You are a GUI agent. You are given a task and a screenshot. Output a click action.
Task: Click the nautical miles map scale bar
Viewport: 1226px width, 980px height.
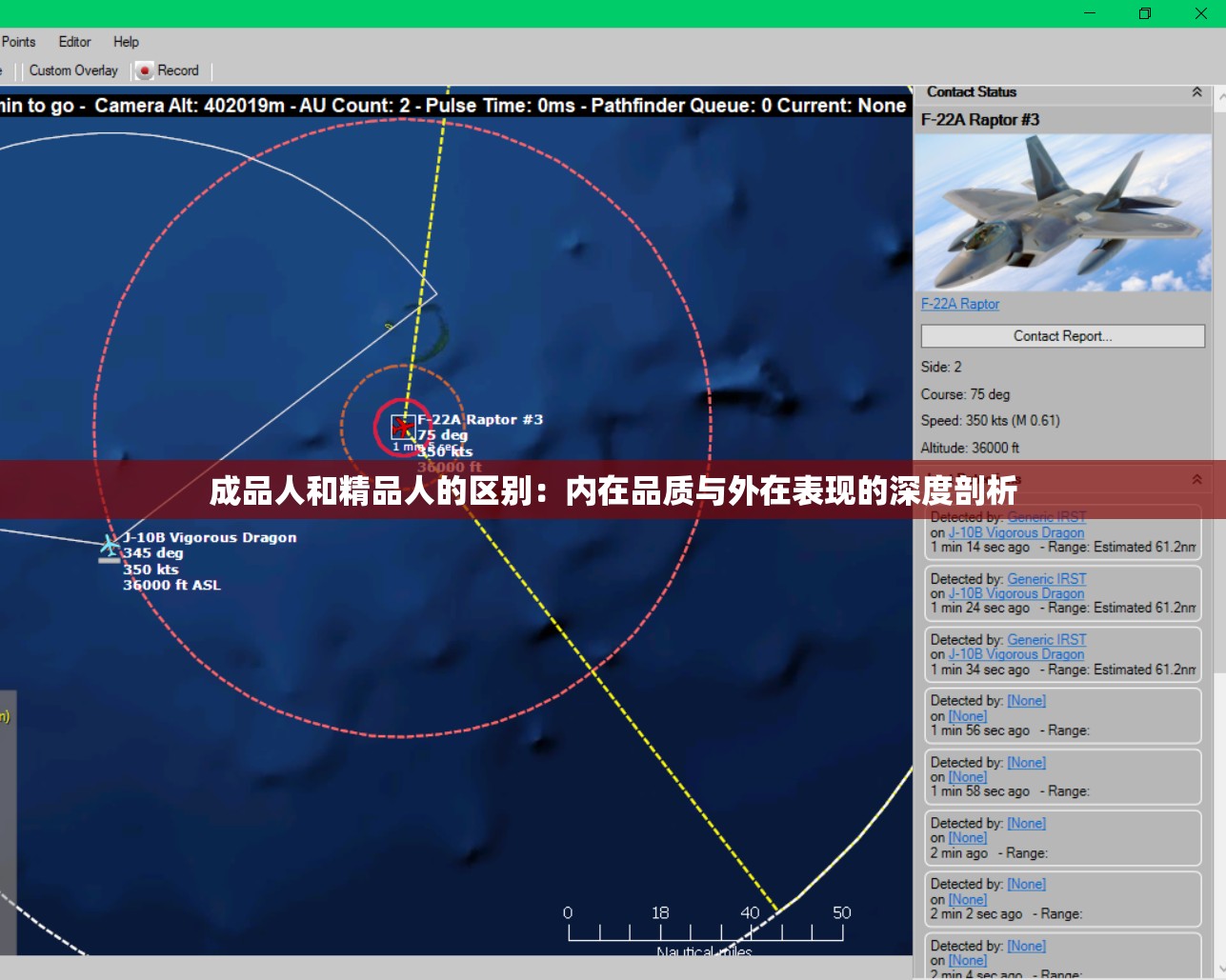pyautogui.click(x=705, y=930)
